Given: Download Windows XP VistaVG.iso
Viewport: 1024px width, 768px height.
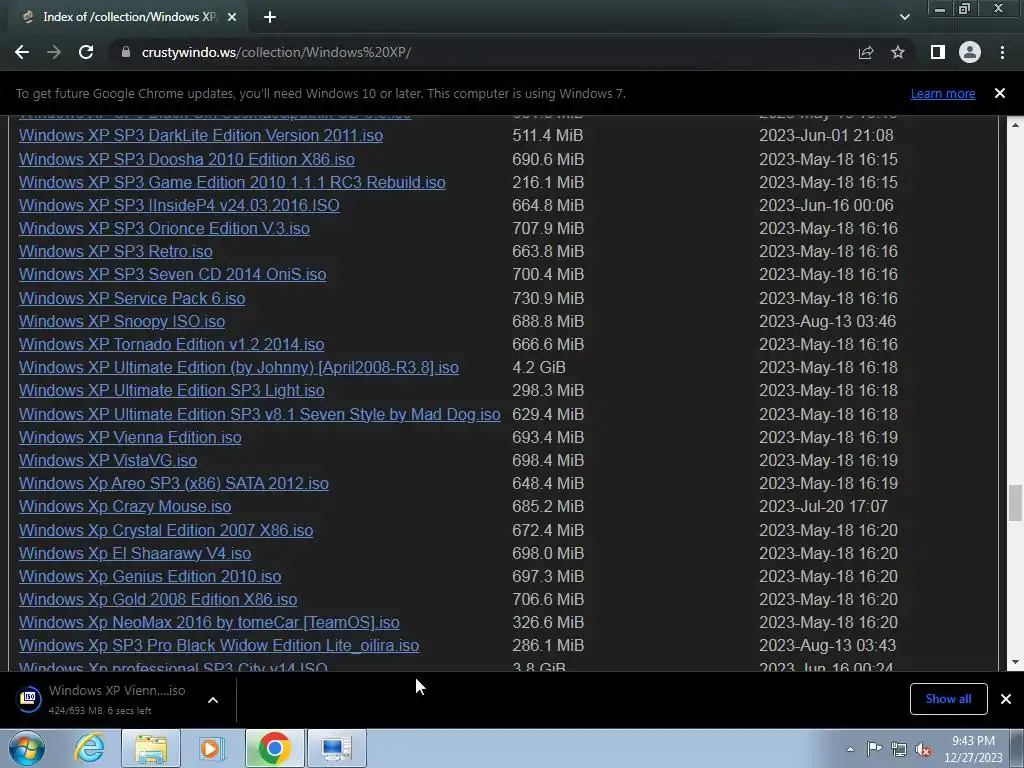Looking at the screenshot, I should point(108,460).
